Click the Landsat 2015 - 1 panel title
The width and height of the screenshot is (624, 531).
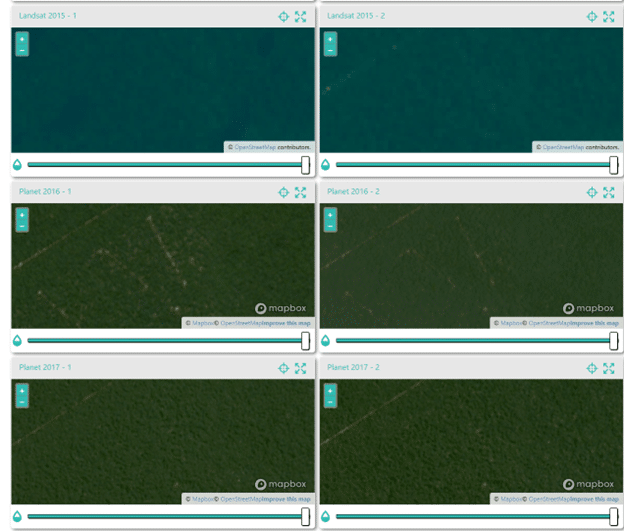(48, 16)
